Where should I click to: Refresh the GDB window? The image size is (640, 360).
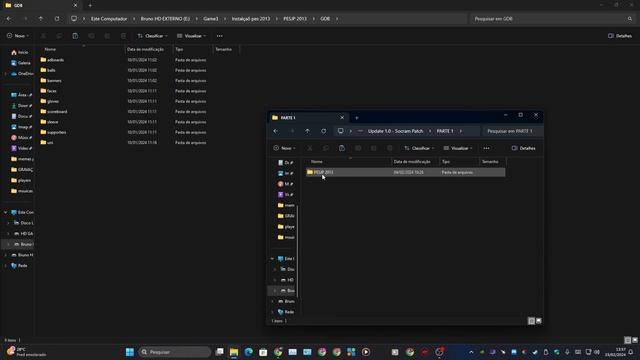(57, 19)
